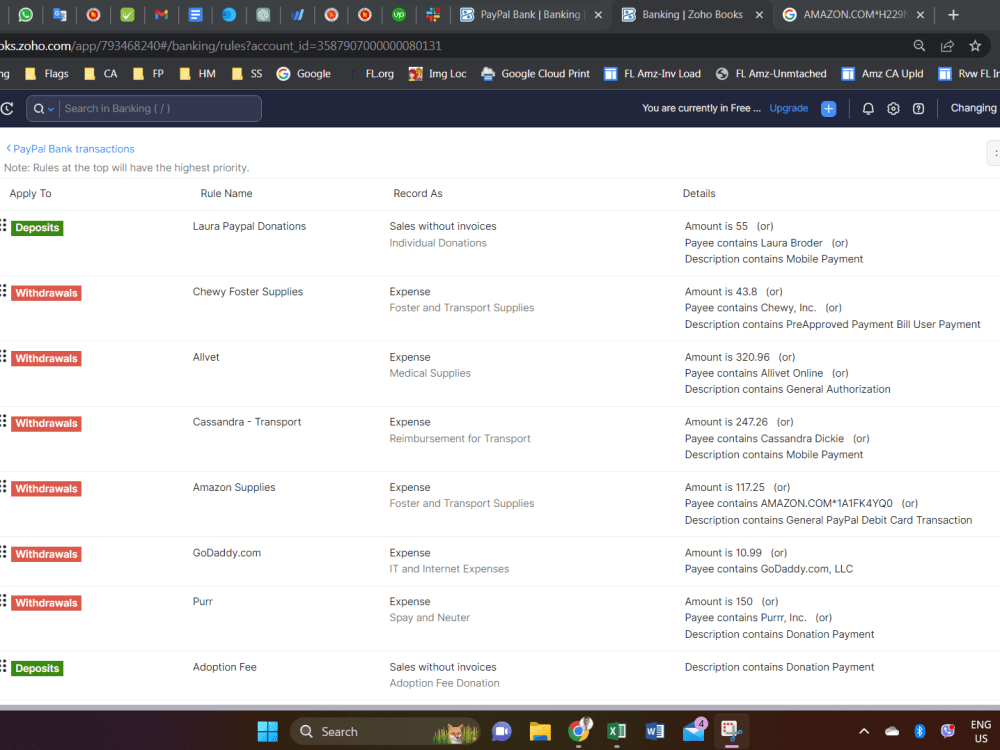The image size is (1000, 750).
Task: Open Amz CA Upld bookmark
Action: [x=883, y=74]
